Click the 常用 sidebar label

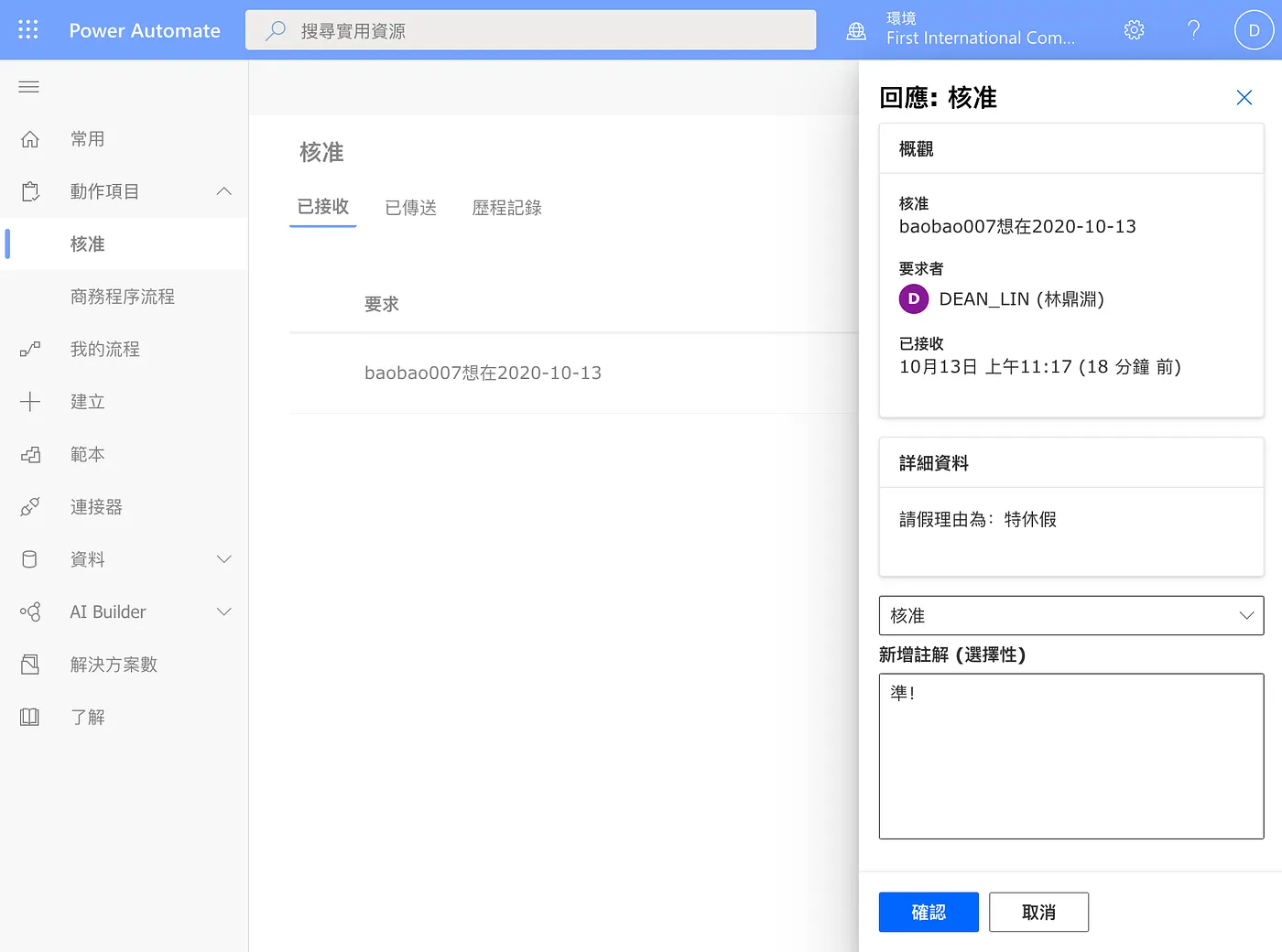coord(88,139)
